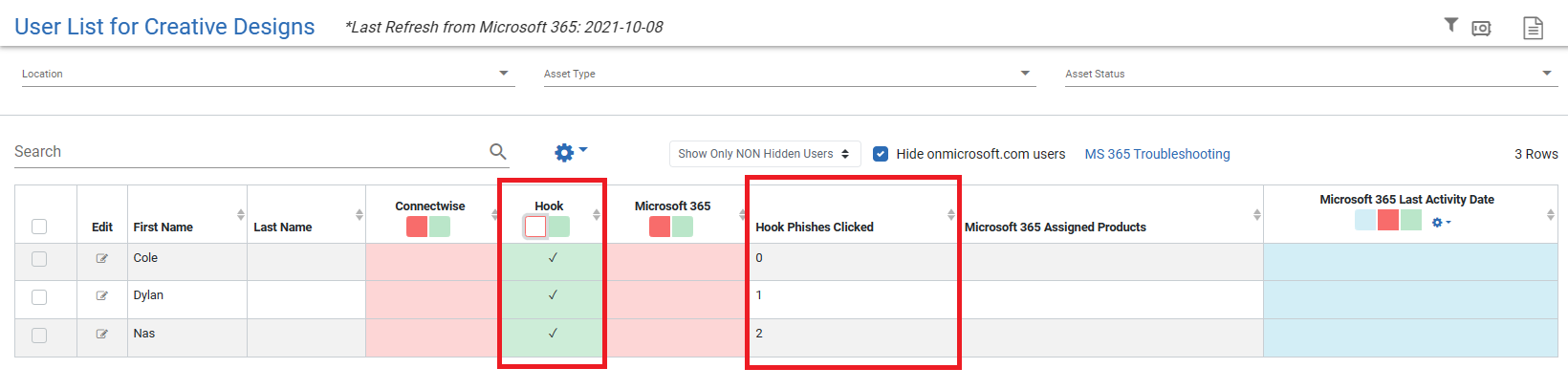Click the Search input field
Image resolution: width=1568 pixels, height=390 pixels.
(249, 152)
